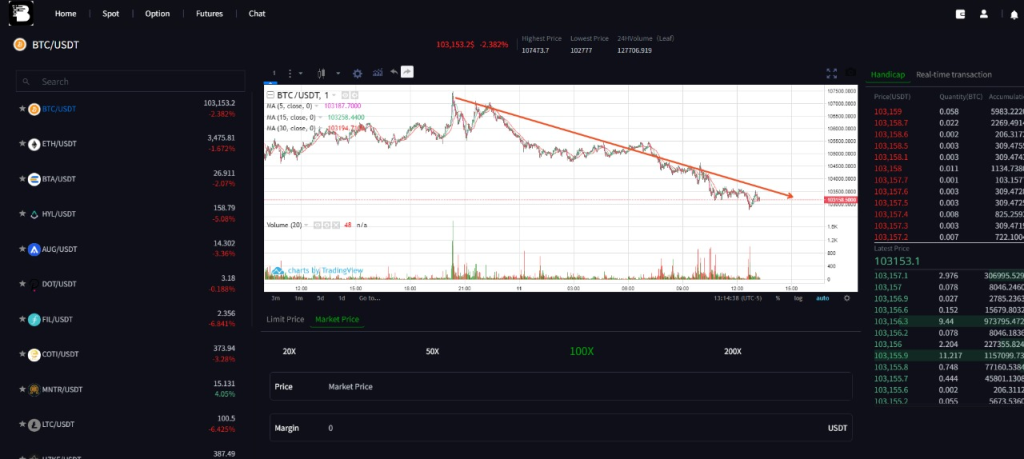Screen dimensions: 1024x459
Task: Open chart settings gear in chart toolbar
Action: click(x=357, y=73)
